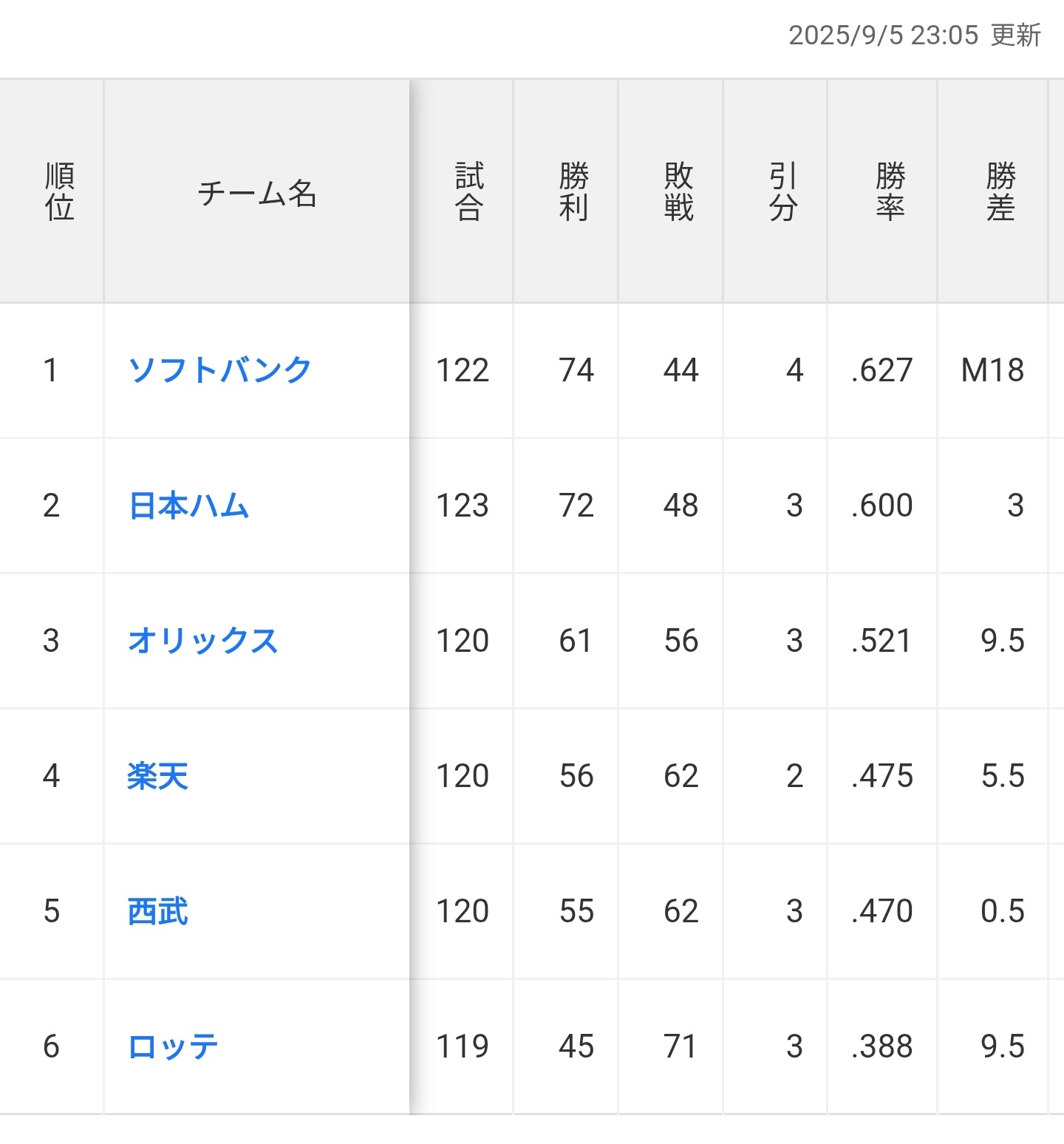Click the 勝率 column header
The image size is (1064, 1144).
coord(890,192)
